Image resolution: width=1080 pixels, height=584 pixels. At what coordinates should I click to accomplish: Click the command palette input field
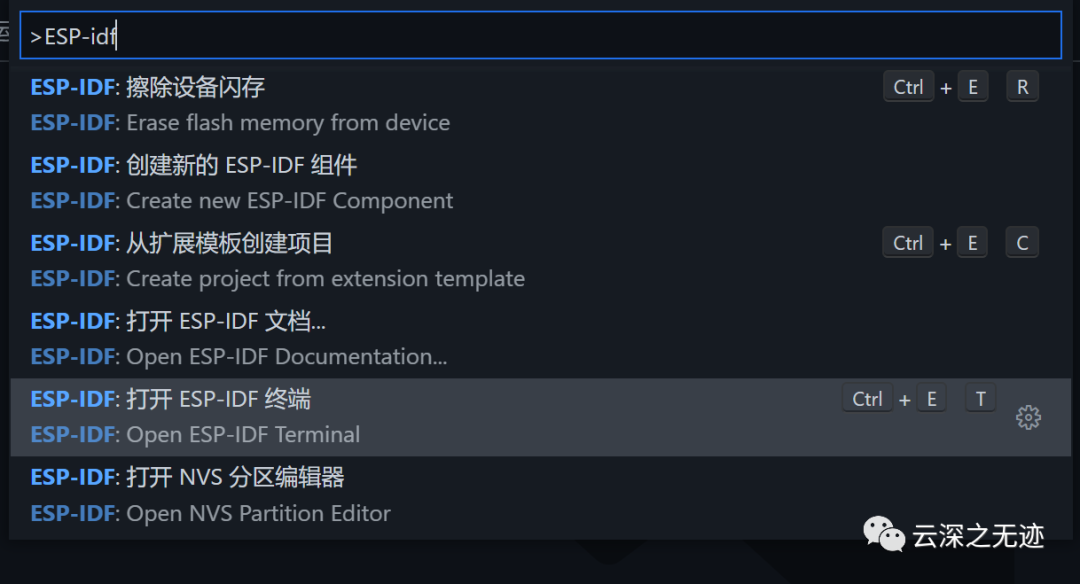[x=541, y=35]
